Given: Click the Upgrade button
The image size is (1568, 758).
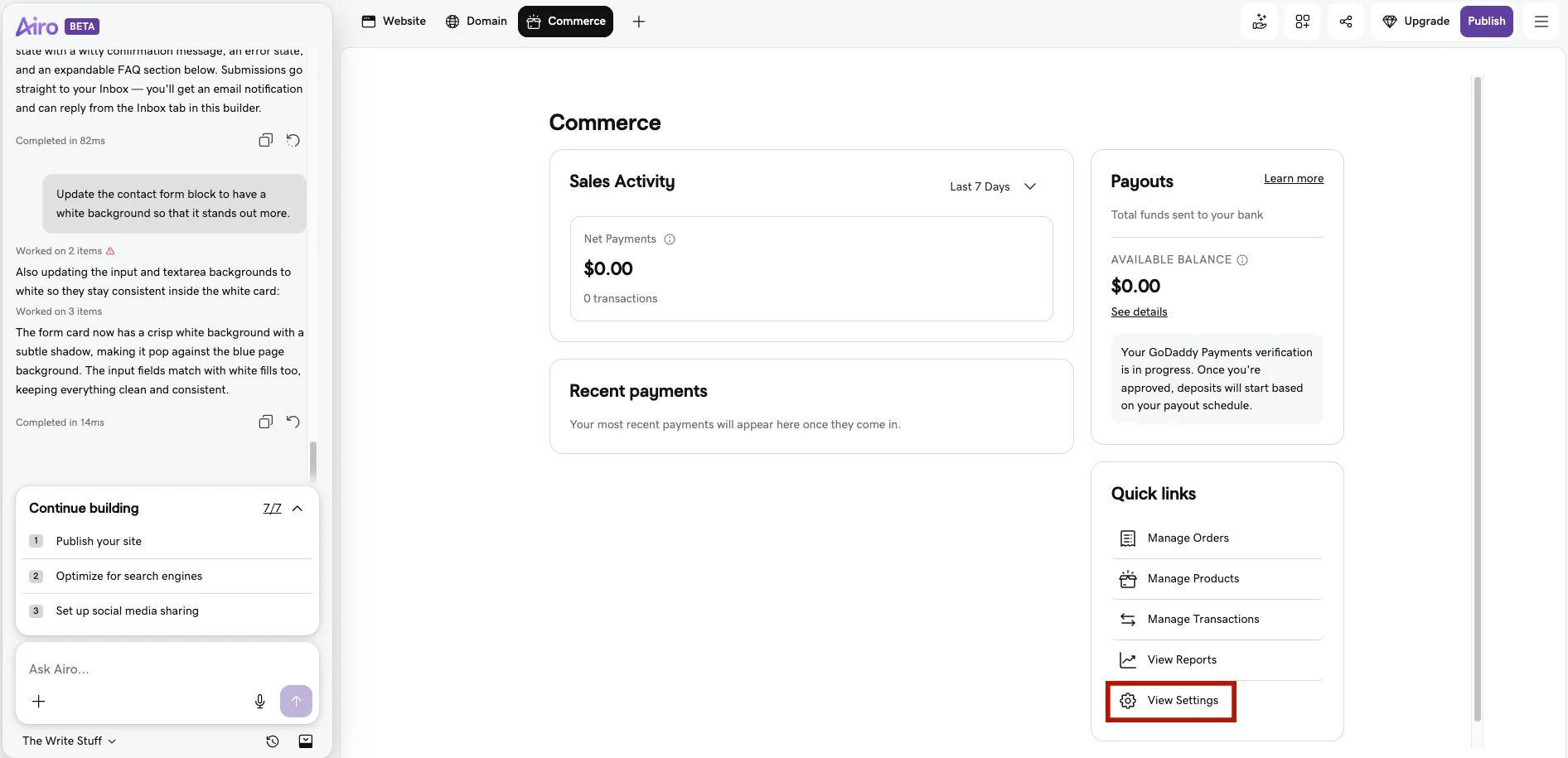Looking at the screenshot, I should coord(1416,22).
